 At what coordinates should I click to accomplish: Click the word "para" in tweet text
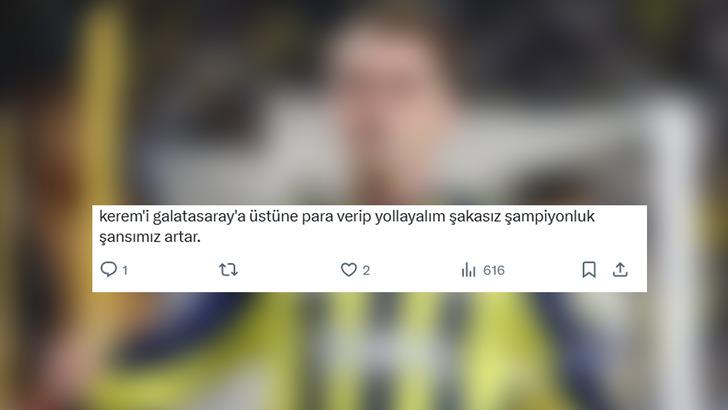[x=318, y=217]
